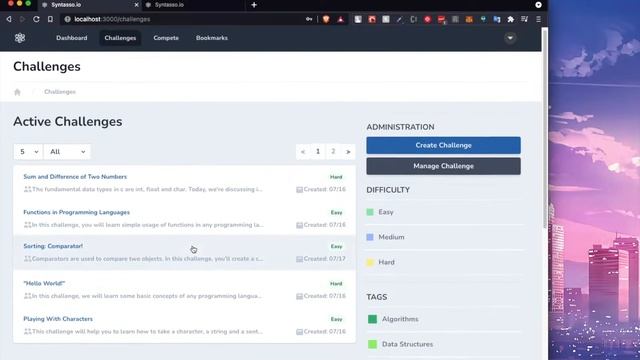Click the people icon under Sorting: Comparator!
The width and height of the screenshot is (640, 360).
point(27,259)
